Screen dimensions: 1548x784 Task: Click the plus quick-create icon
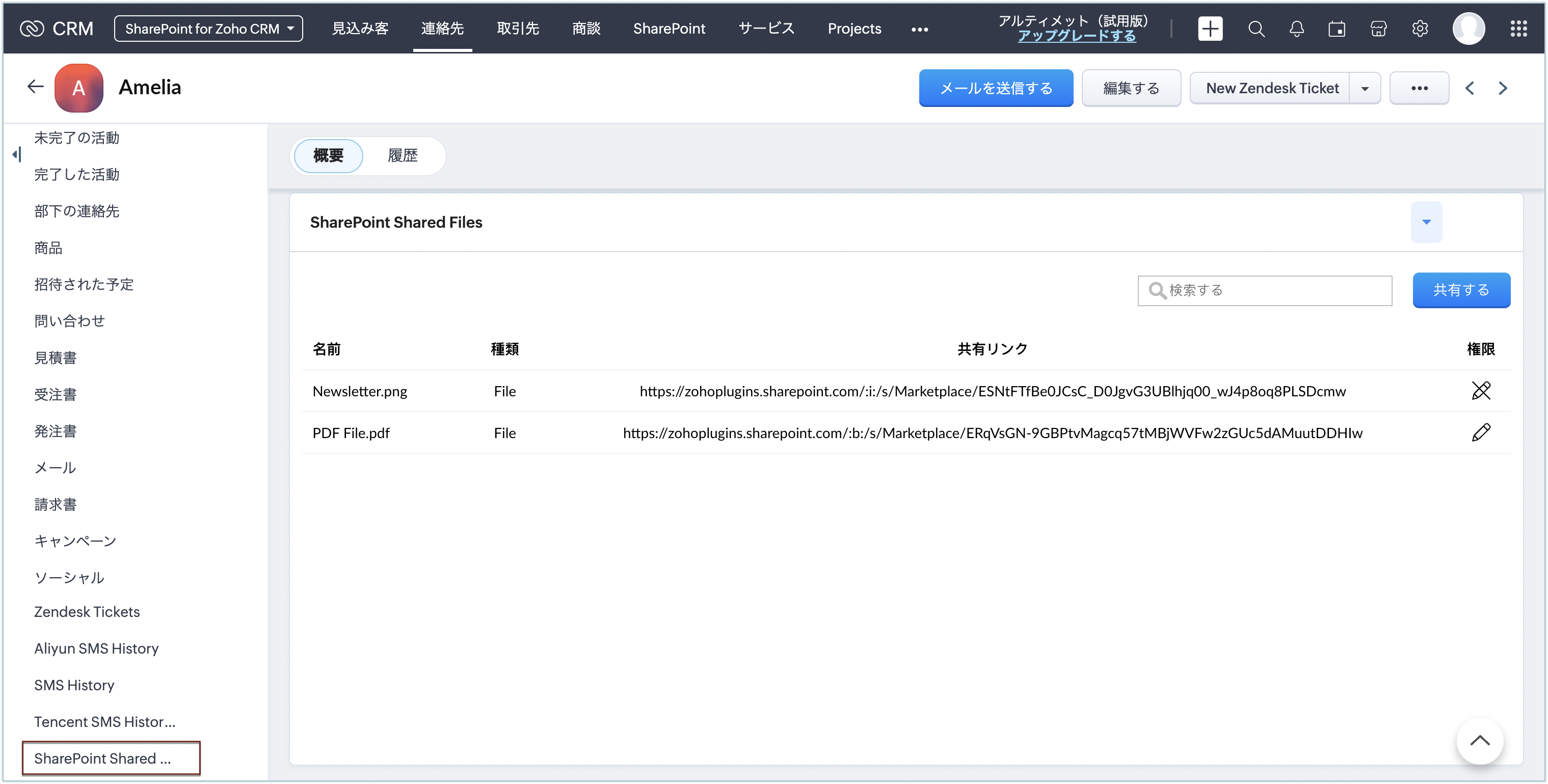point(1210,29)
